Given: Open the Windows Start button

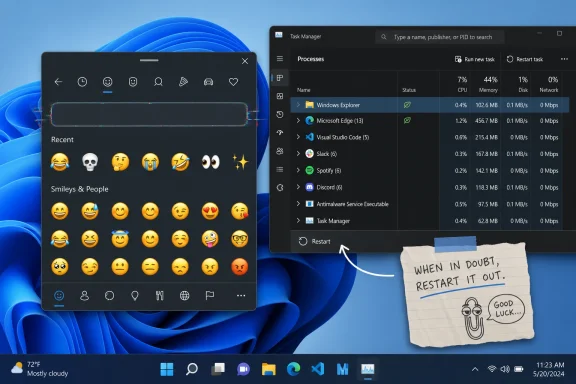Looking at the screenshot, I should pos(167,369).
